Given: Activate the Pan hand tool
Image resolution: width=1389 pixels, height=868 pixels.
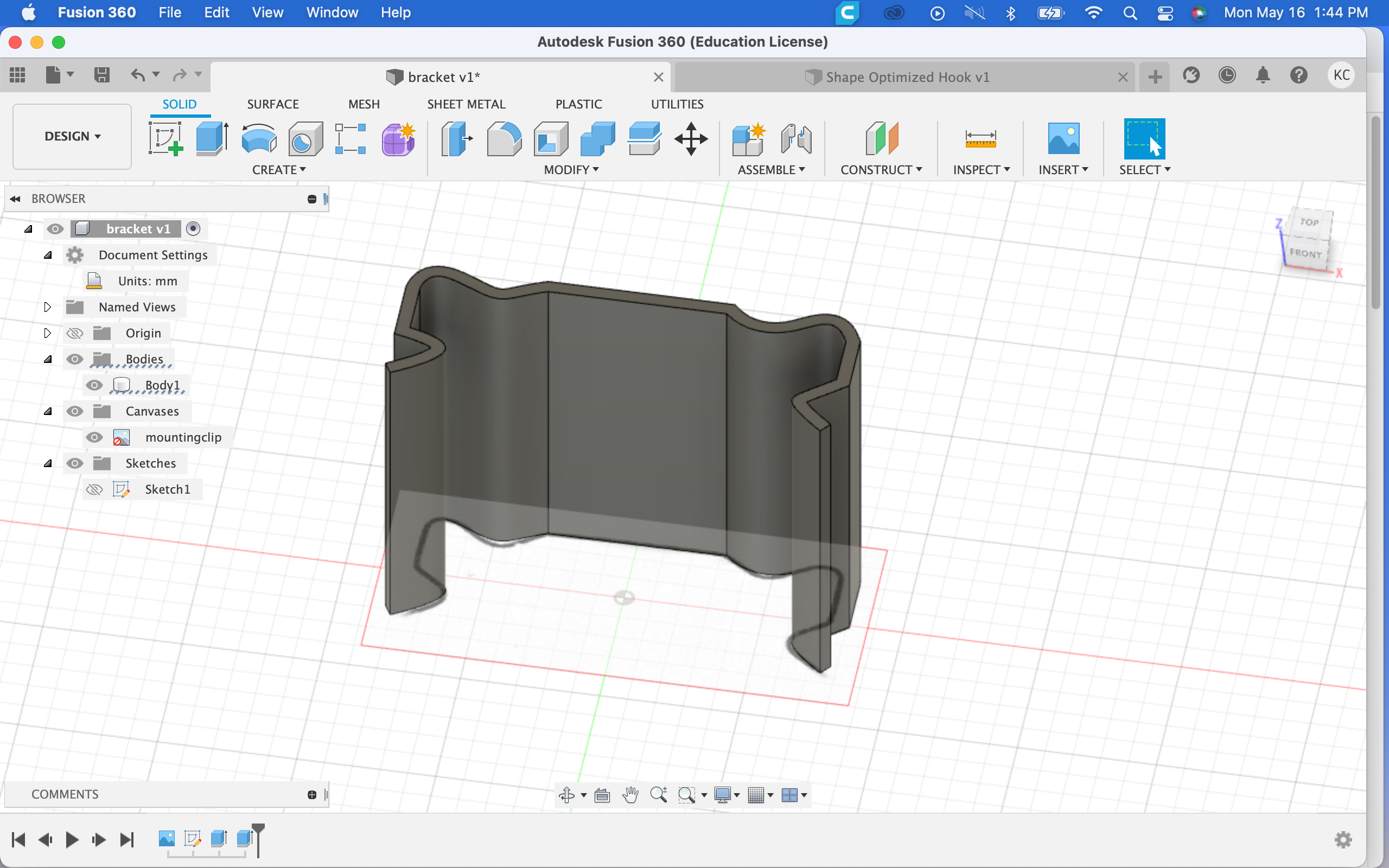Looking at the screenshot, I should (630, 795).
